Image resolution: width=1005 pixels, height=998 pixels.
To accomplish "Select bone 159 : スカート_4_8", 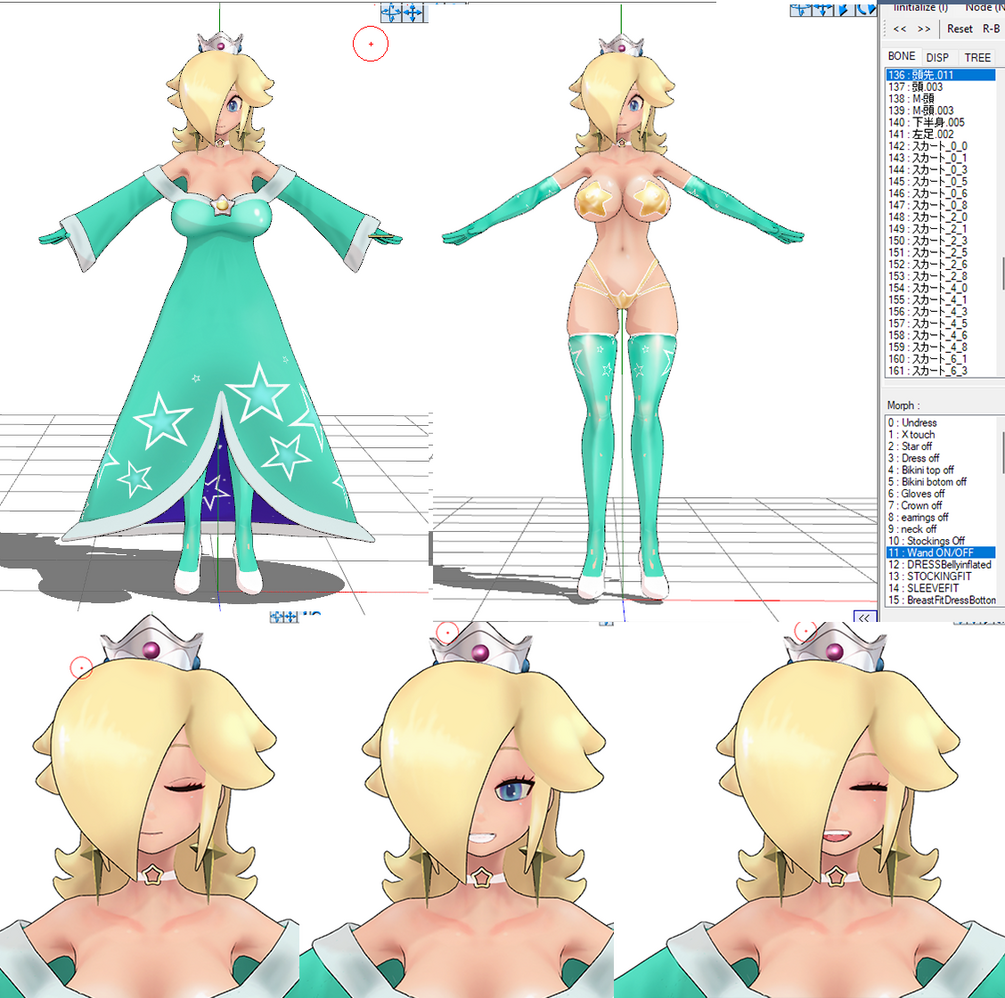I will click(940, 347).
